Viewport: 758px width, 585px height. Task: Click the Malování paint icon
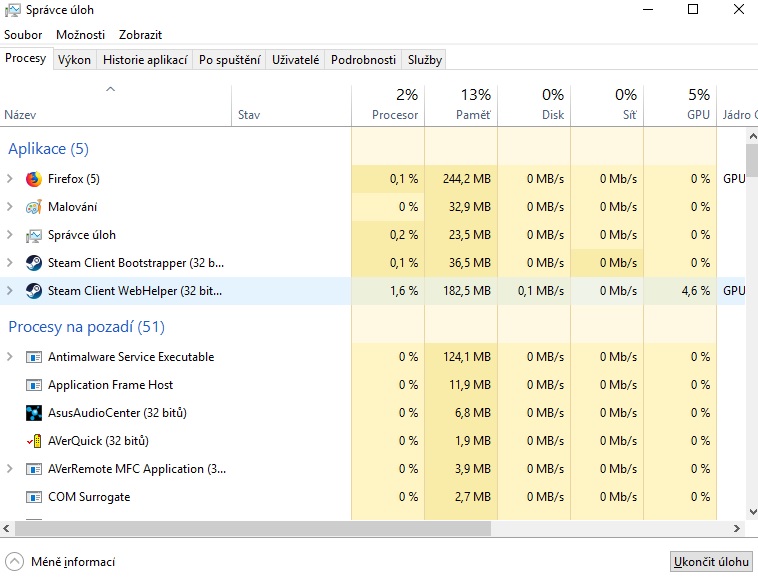pyautogui.click(x=34, y=207)
